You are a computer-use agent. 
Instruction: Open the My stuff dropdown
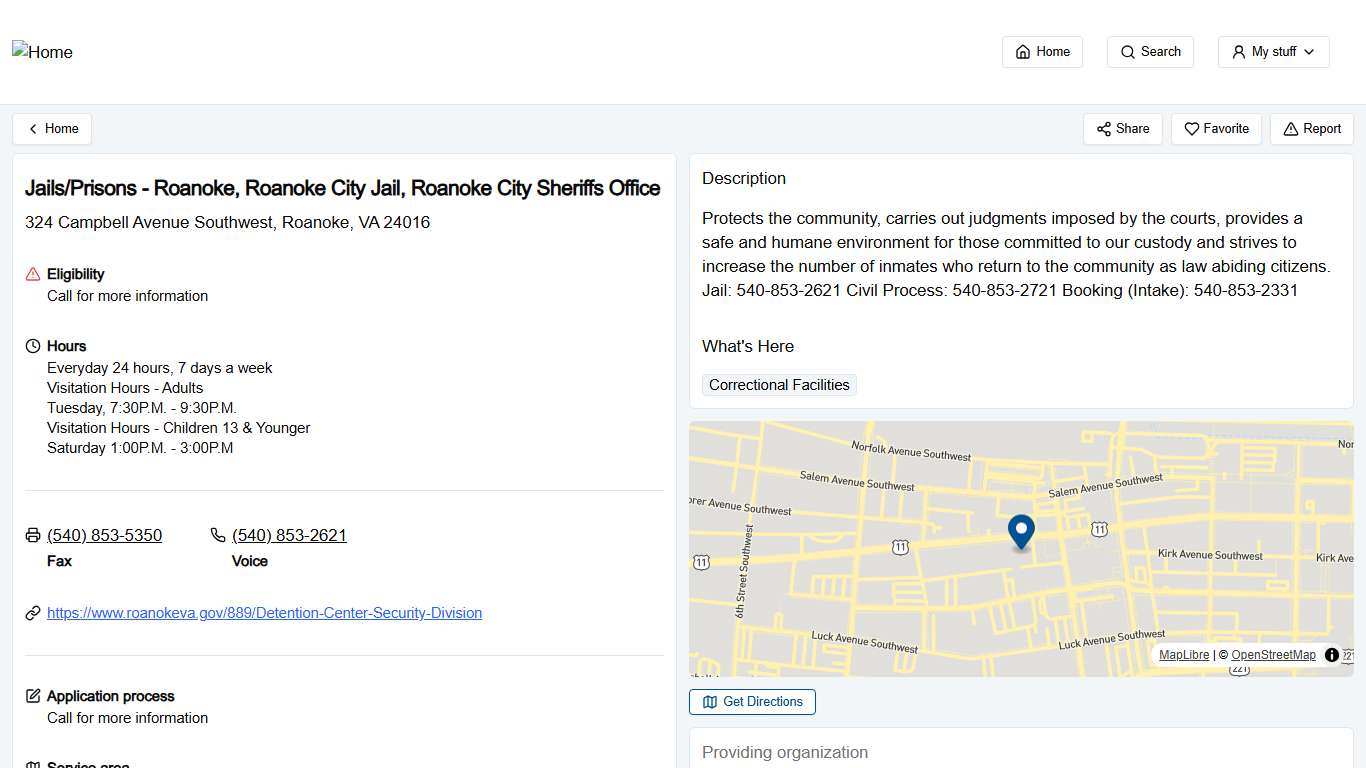1273,52
